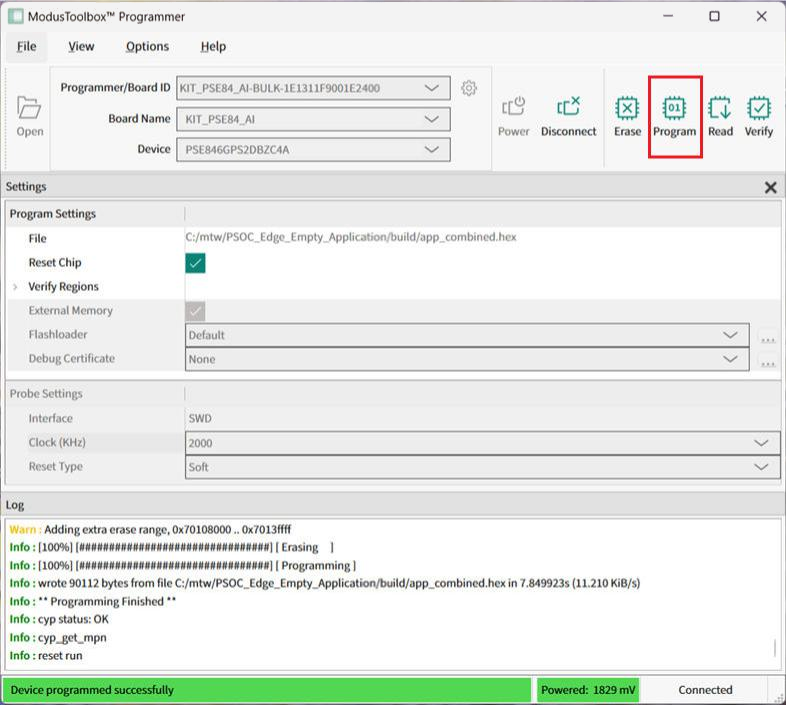
Task: Open the Device dropdown
Action: [x=313, y=149]
